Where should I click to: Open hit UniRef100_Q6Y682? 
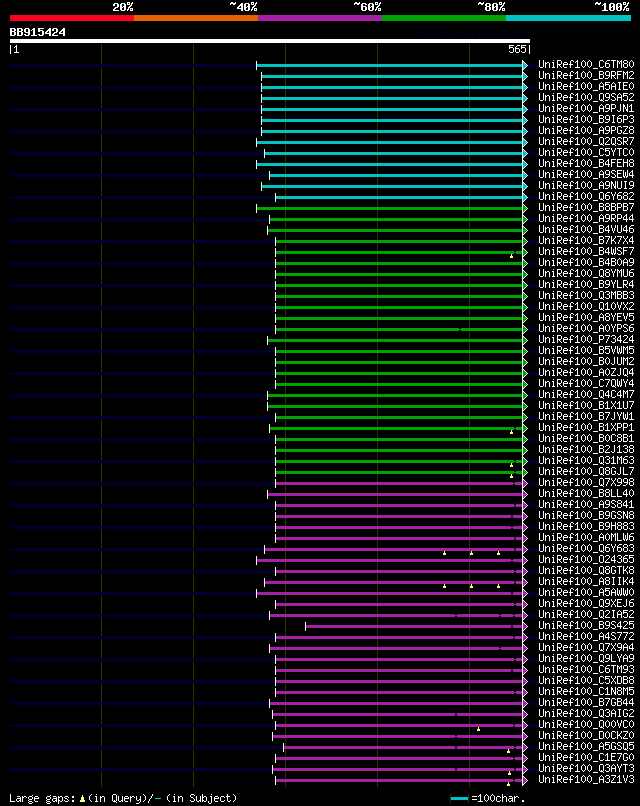click(586, 197)
